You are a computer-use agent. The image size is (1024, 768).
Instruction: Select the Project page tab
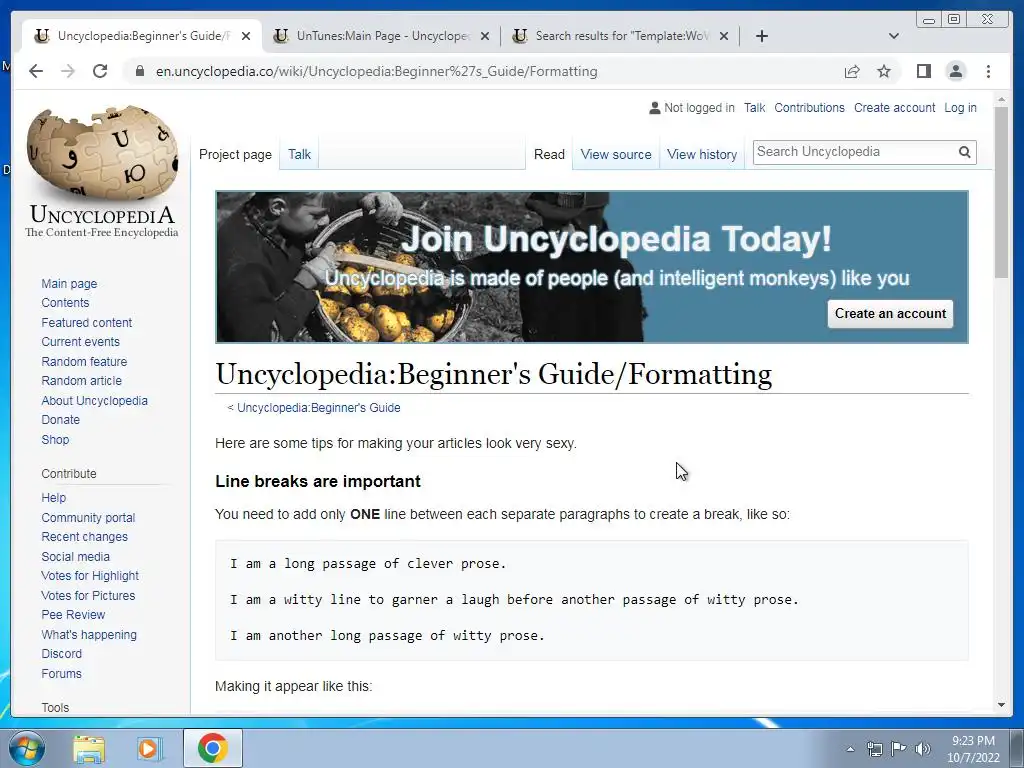point(235,155)
